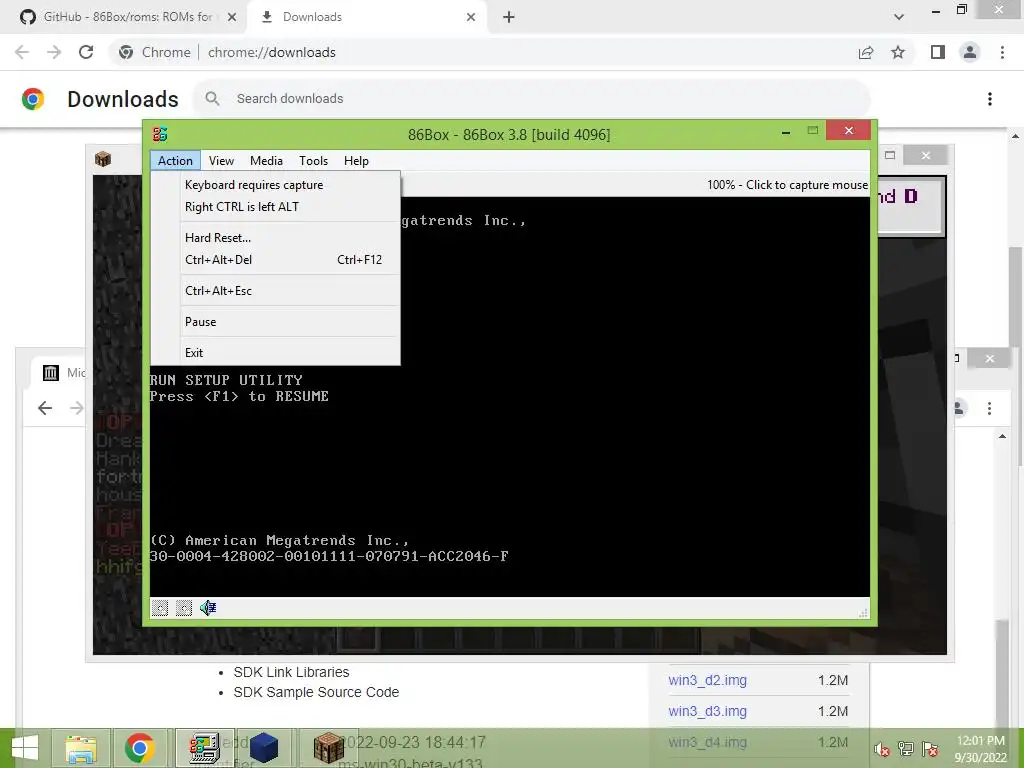
Task: Send Ctrl+Alt+Del to emulated machine
Action: pos(275,260)
